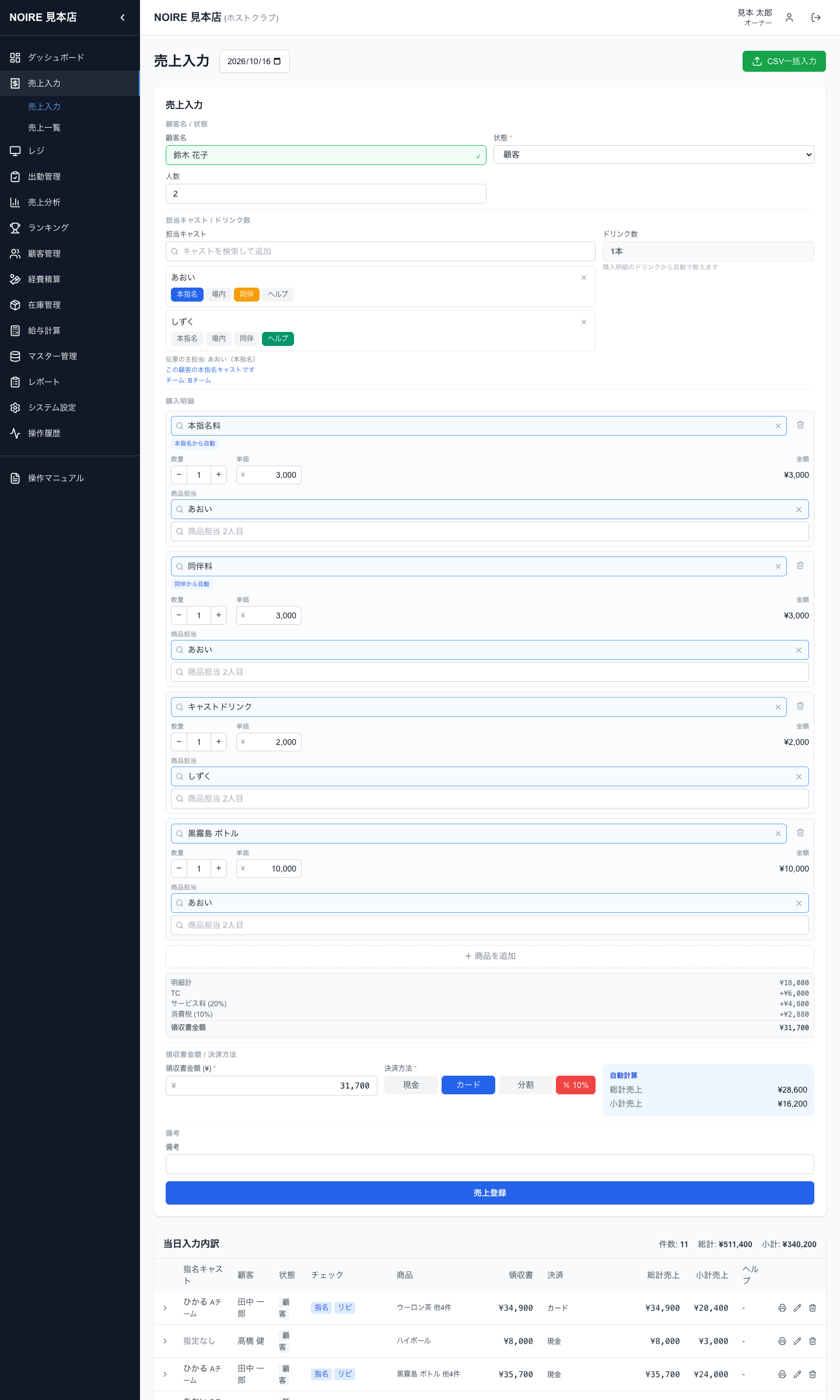Delete the キャストドリンク item with trash icon
Screen dimensions: 840x1400
point(800,706)
